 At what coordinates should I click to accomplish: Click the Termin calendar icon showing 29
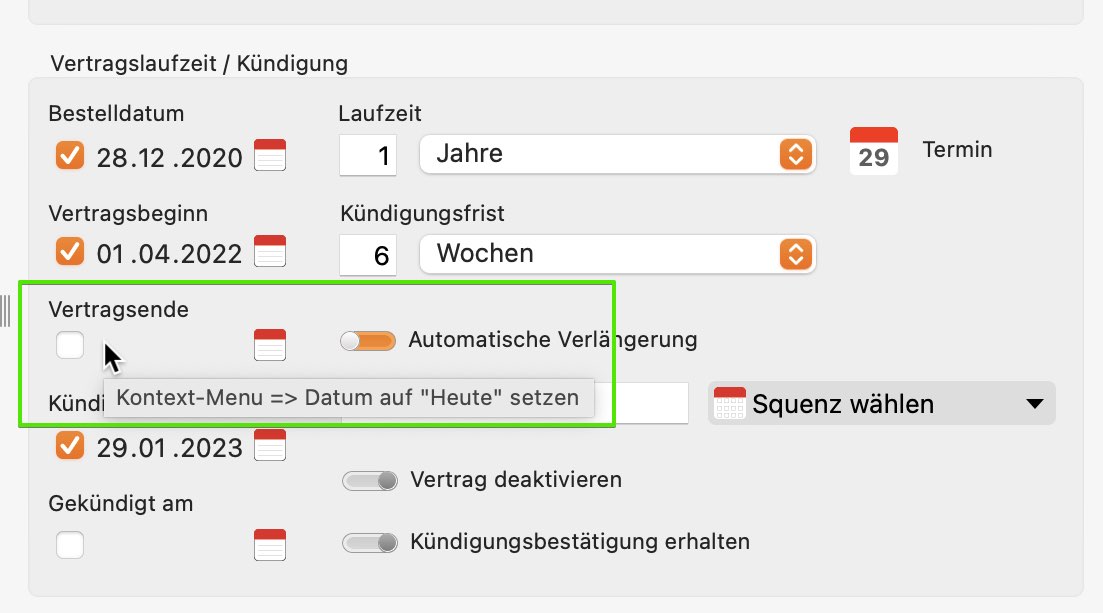coord(874,151)
